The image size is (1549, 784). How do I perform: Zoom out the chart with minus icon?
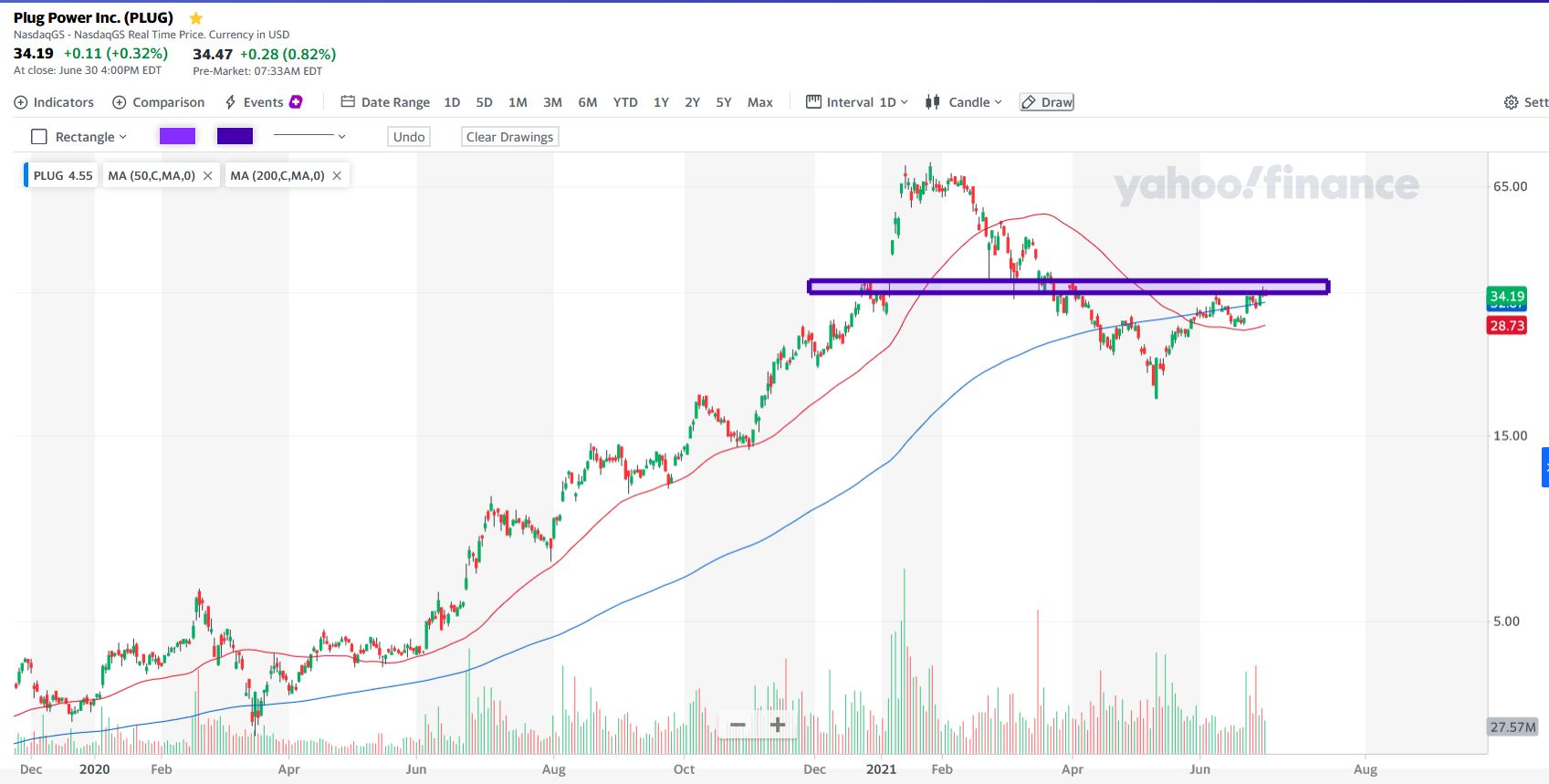[x=738, y=725]
